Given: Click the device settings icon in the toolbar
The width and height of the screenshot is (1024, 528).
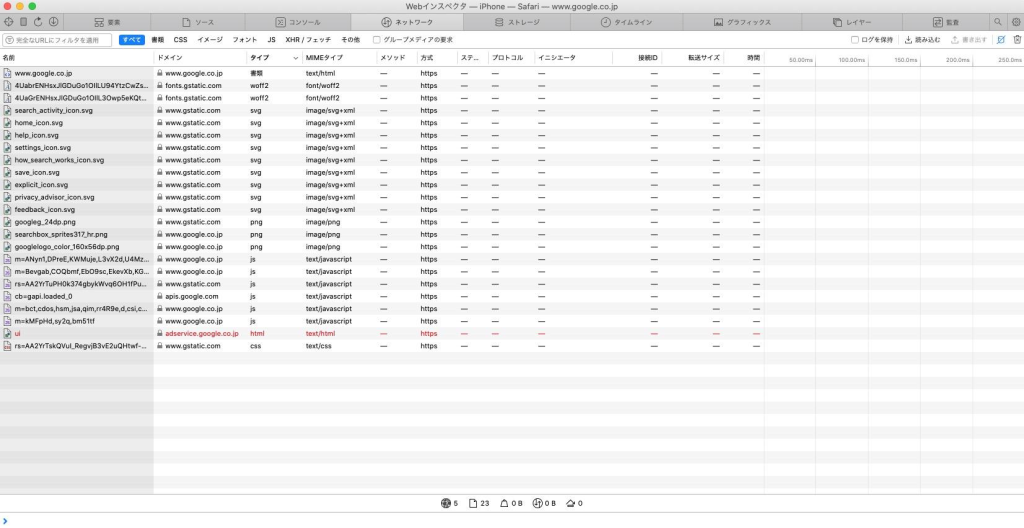Looking at the screenshot, I should [x=23, y=21].
